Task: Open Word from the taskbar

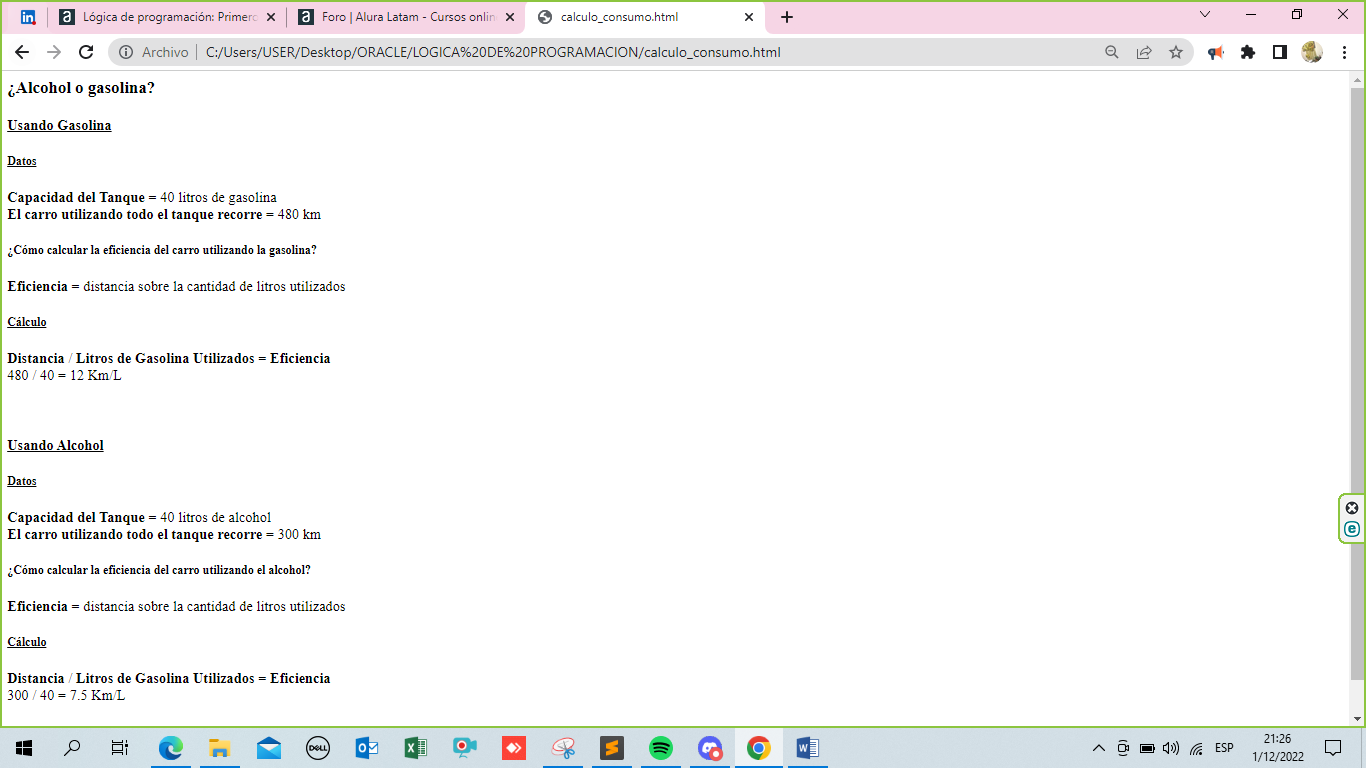Action: coord(808,747)
